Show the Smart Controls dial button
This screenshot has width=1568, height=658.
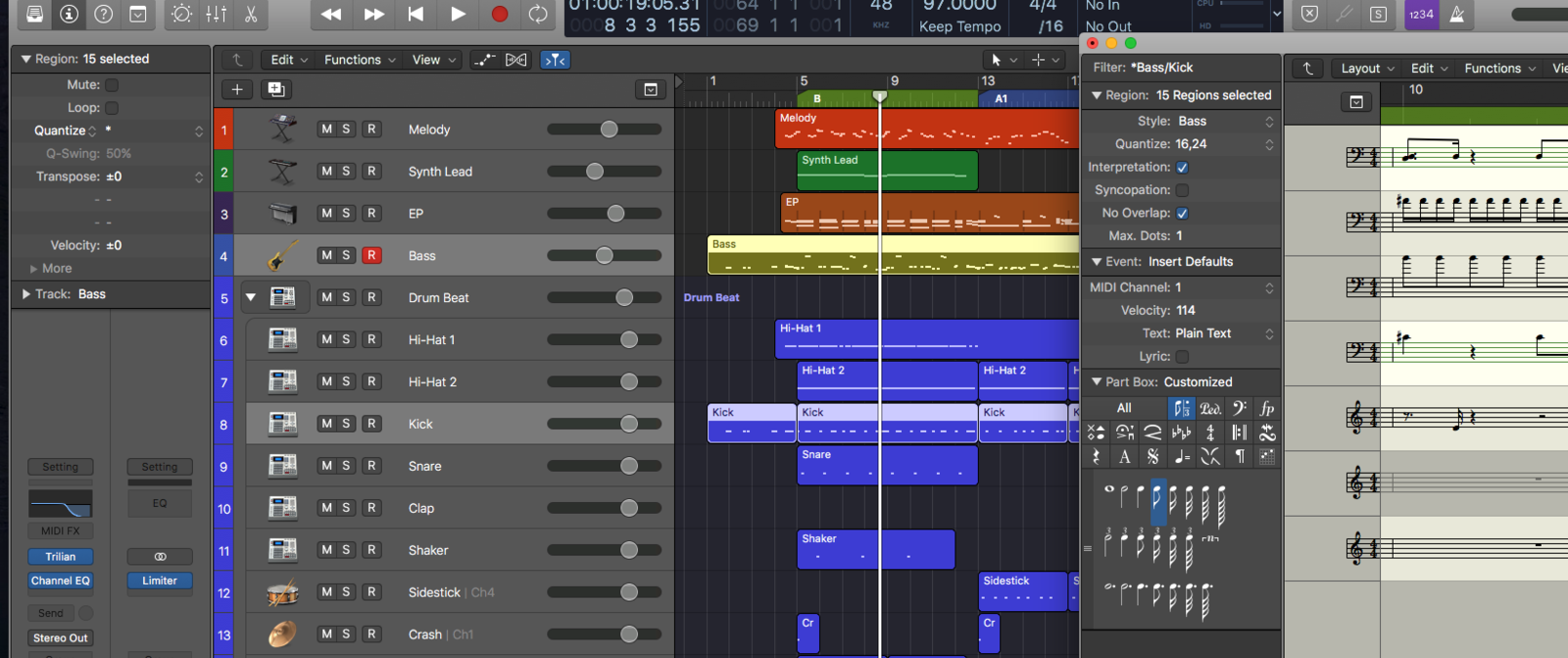pyautogui.click(x=182, y=14)
